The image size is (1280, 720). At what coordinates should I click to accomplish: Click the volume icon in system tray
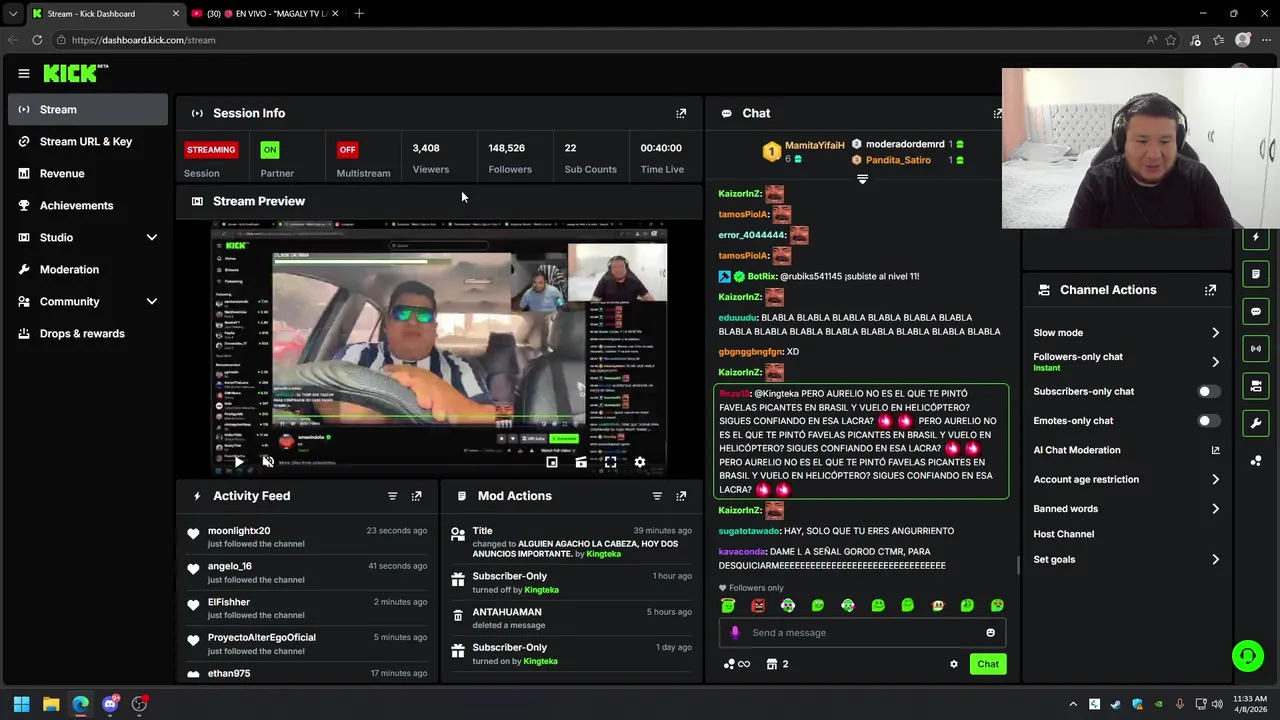1217,704
